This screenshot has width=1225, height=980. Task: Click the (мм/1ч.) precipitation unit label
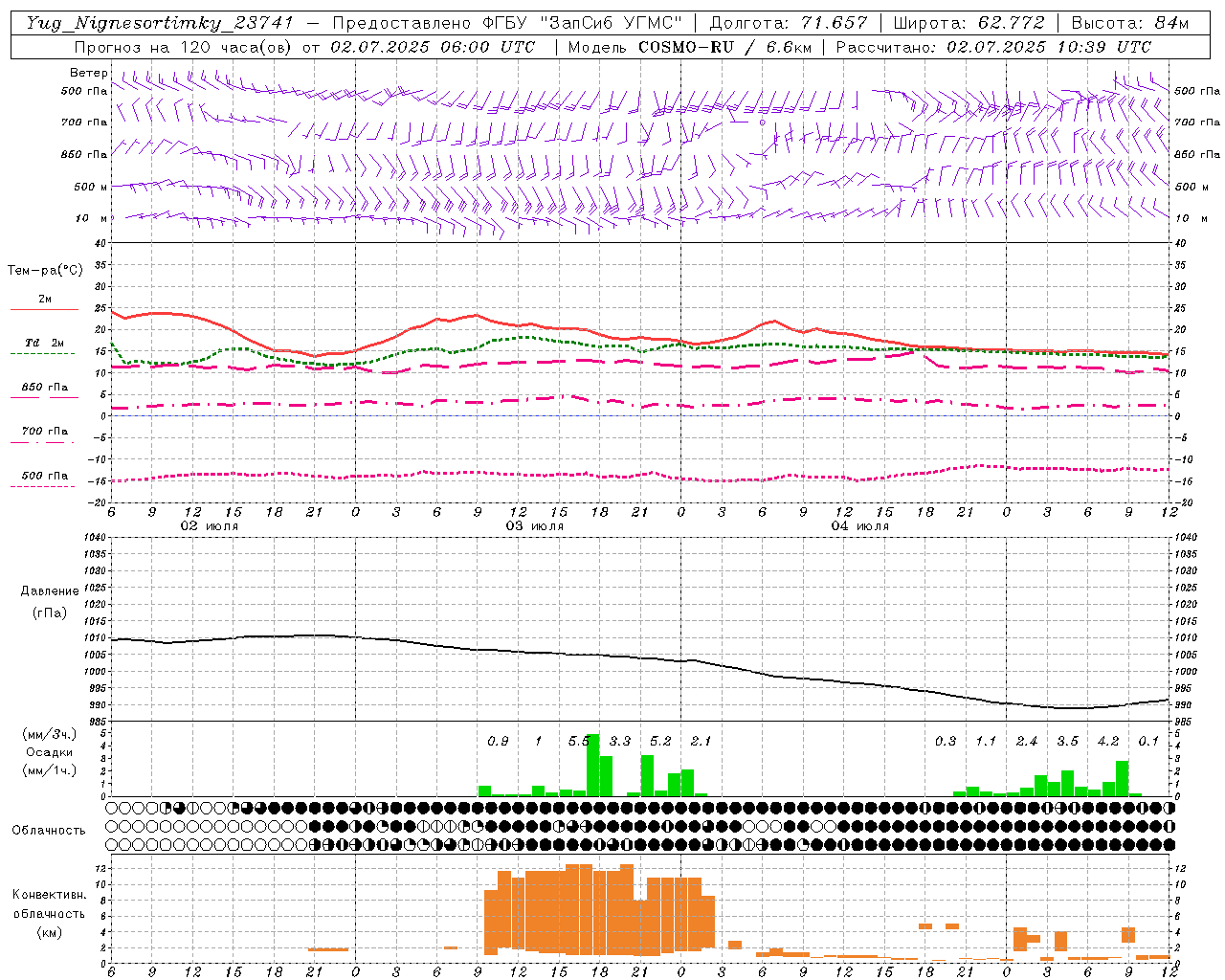click(x=50, y=770)
